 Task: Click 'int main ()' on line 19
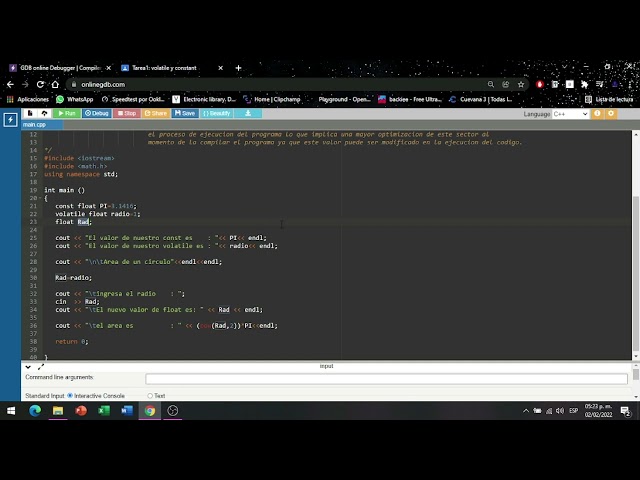click(64, 190)
